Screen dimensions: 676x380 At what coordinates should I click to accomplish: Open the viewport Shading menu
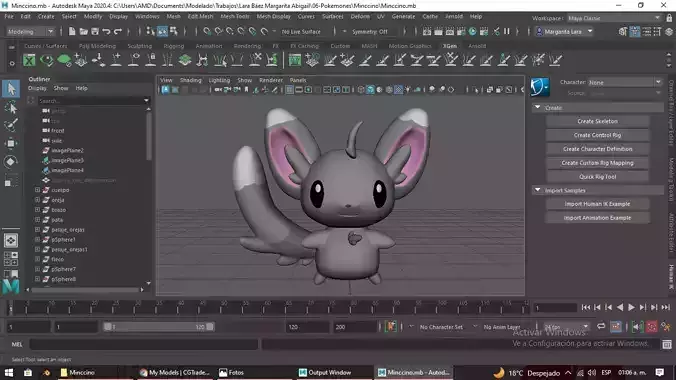tap(191, 80)
